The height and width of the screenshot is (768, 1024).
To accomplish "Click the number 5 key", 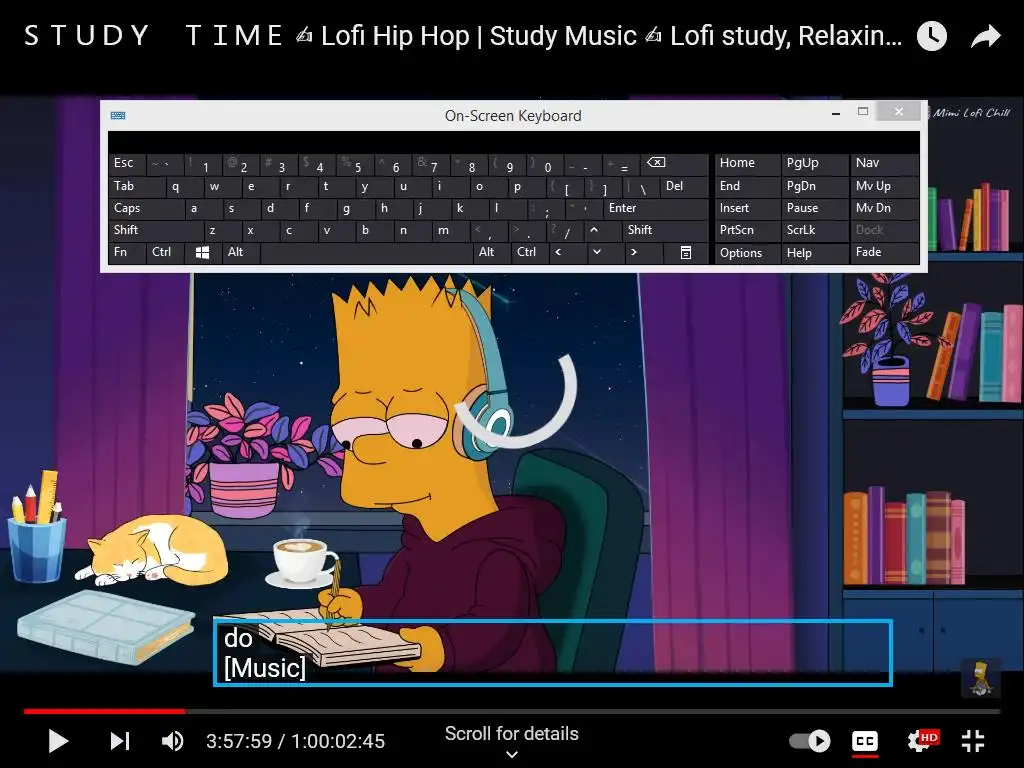I will click(355, 164).
